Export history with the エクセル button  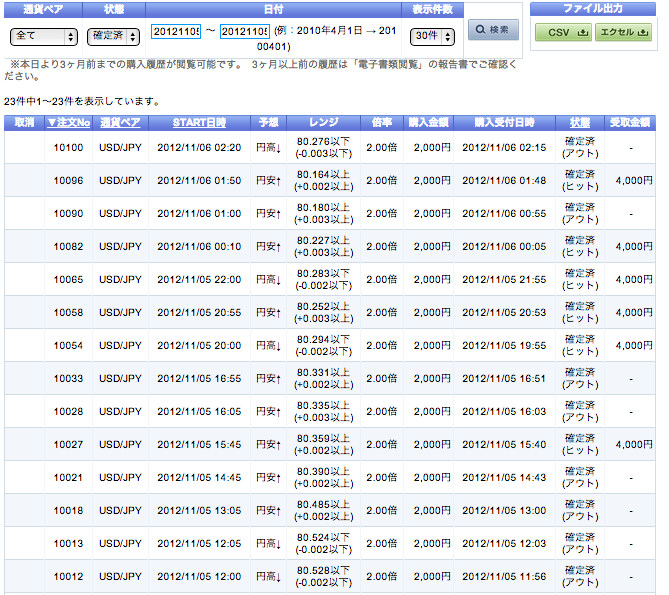pos(624,32)
